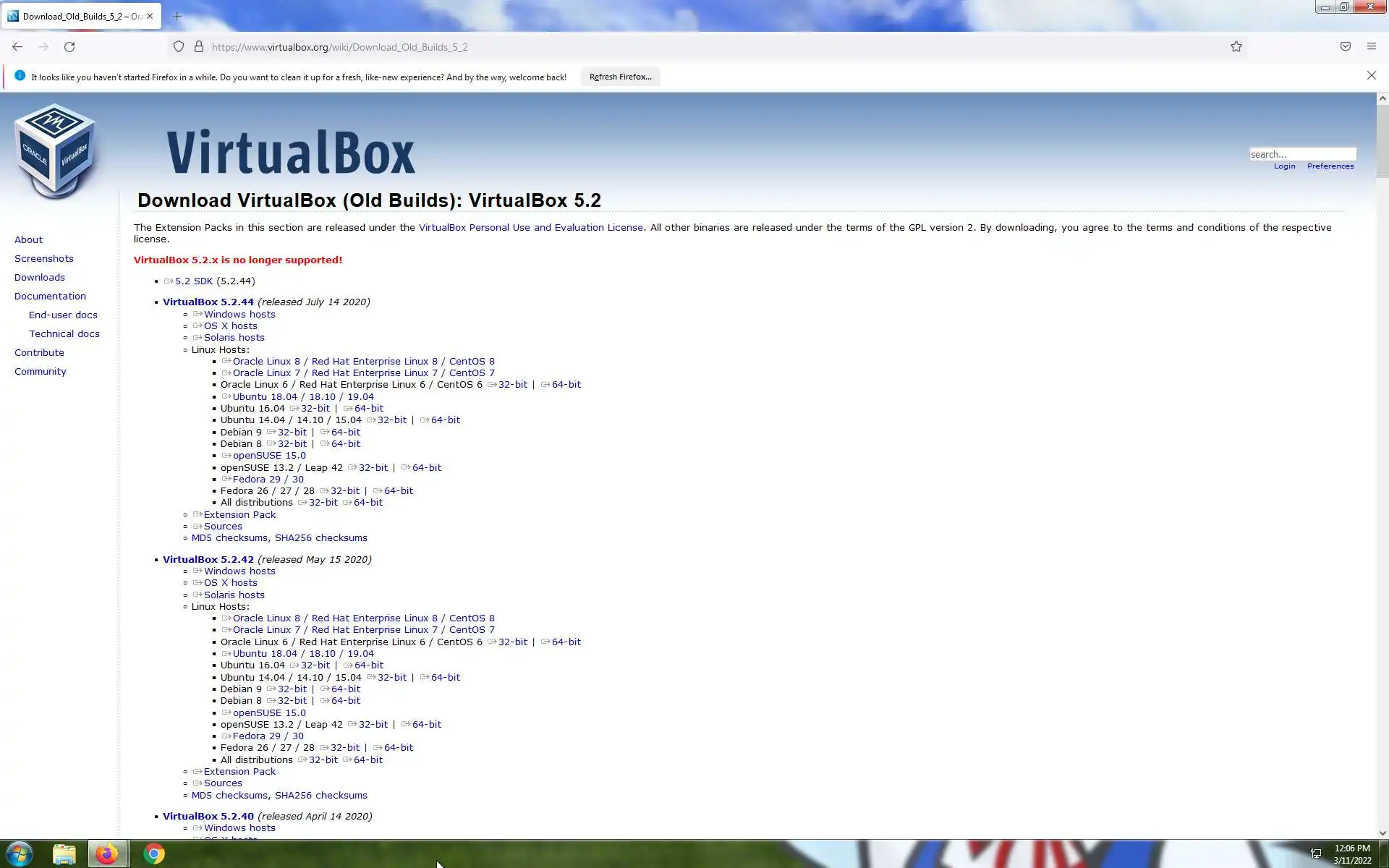Click the search input field
The height and width of the screenshot is (868, 1389).
tap(1302, 154)
